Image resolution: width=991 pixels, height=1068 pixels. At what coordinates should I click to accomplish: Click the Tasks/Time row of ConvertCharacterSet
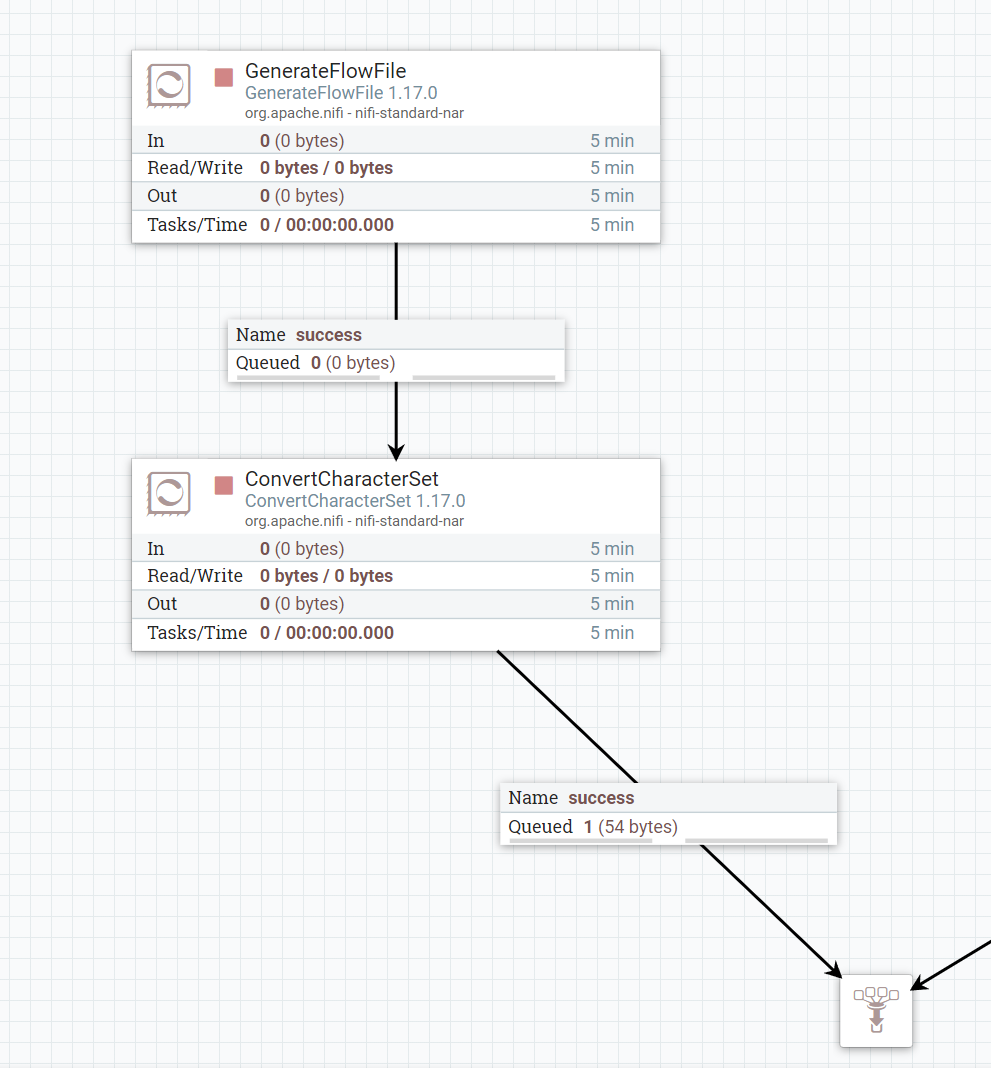[396, 633]
